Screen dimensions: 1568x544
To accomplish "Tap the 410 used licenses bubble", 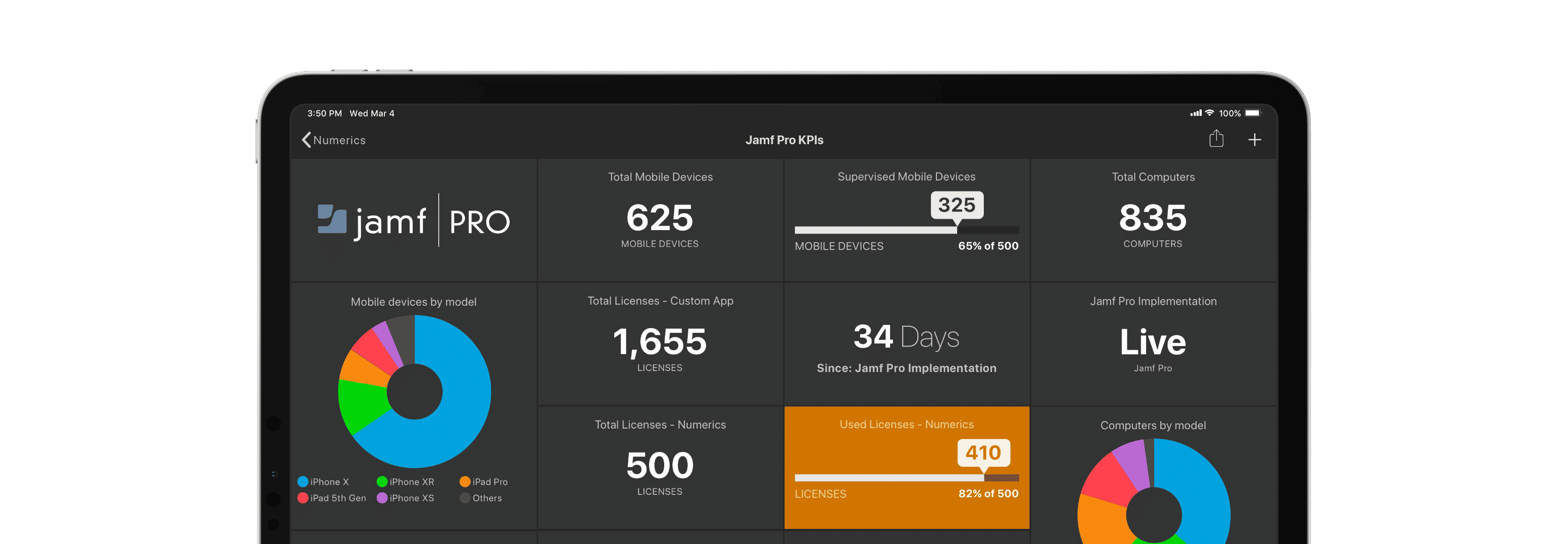I will pos(984,453).
